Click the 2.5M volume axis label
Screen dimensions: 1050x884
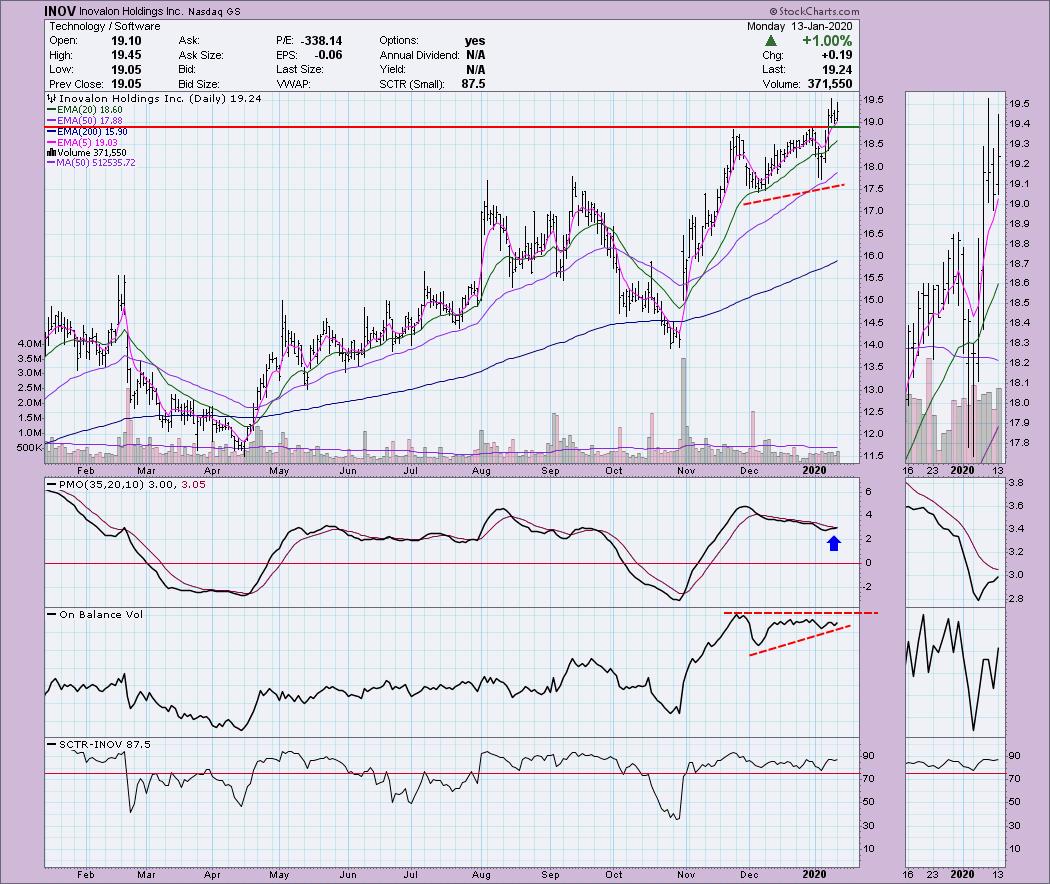click(30, 388)
